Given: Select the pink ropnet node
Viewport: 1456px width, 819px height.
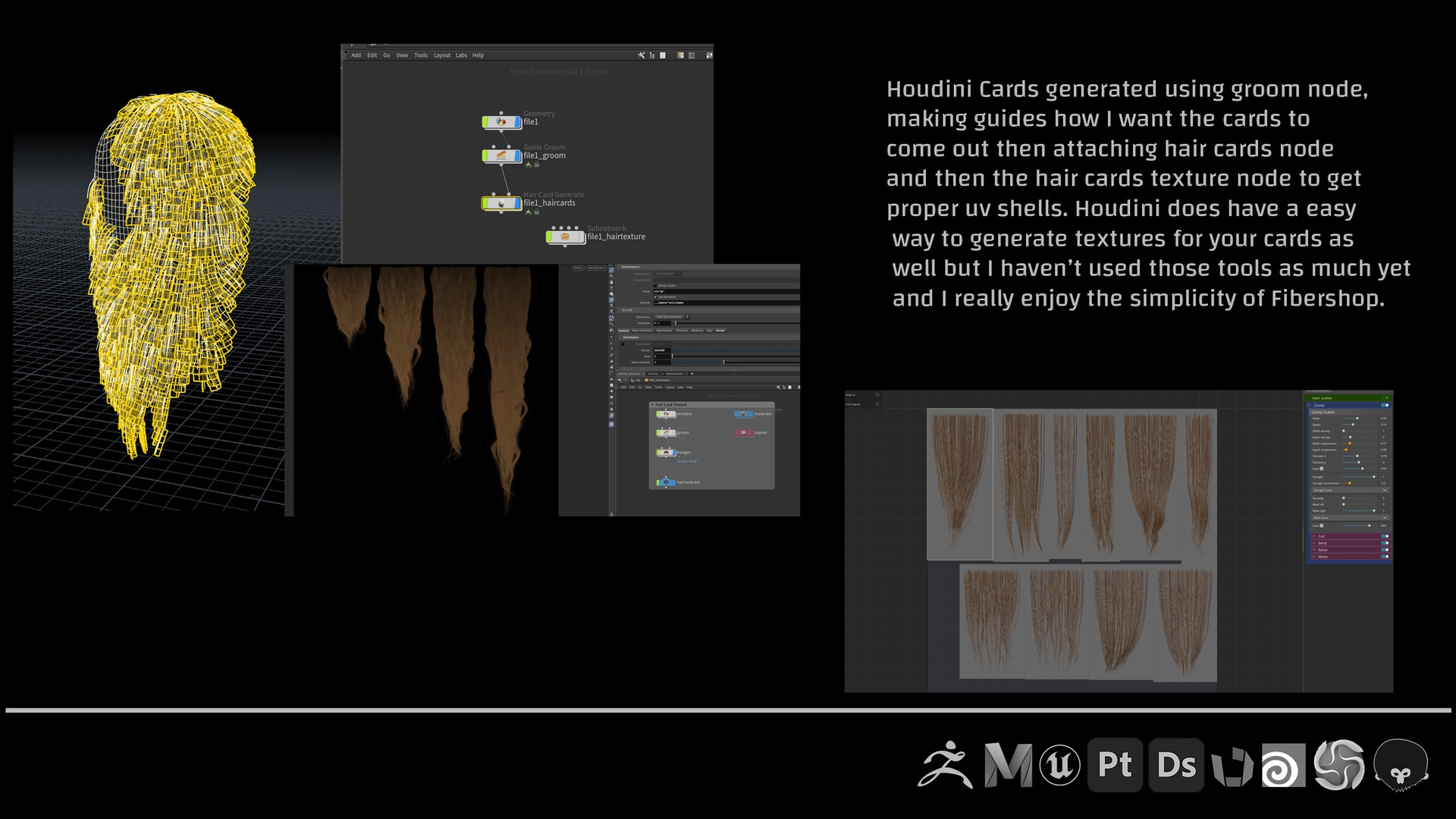Looking at the screenshot, I should [x=743, y=433].
